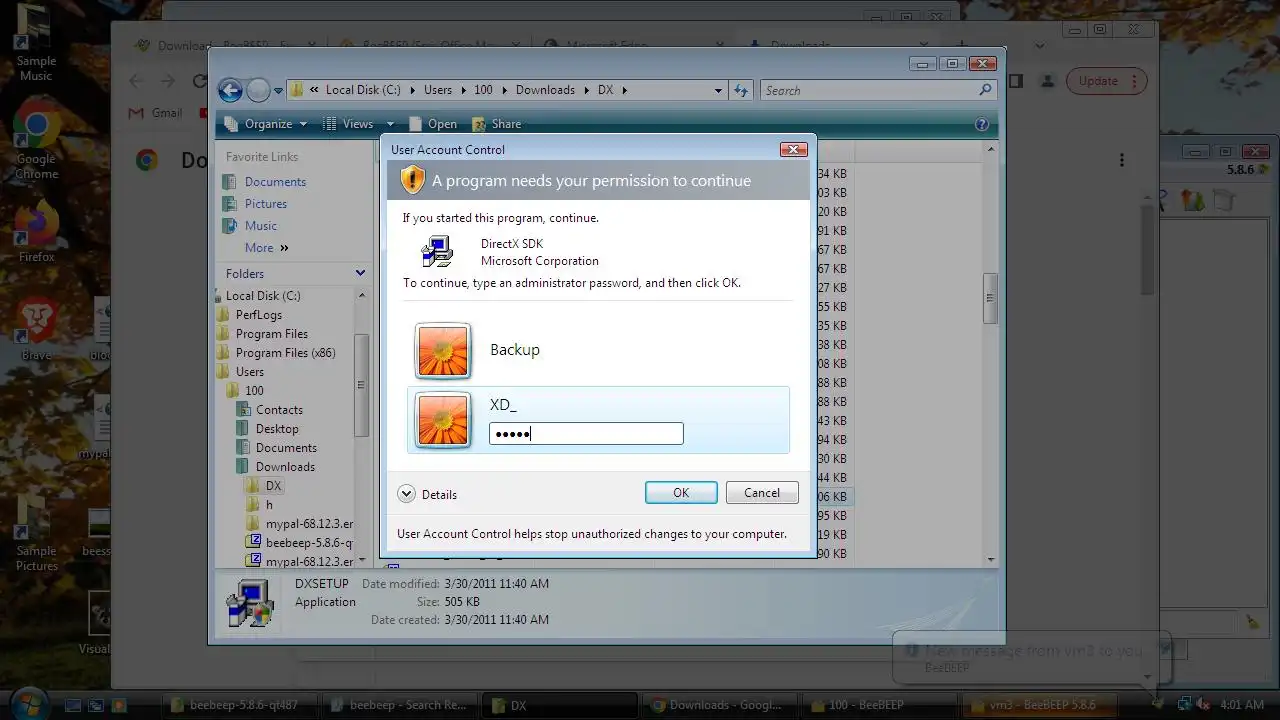Screen dimensions: 1280x720
Task: Open the Views dropdown arrow
Action: (x=390, y=124)
